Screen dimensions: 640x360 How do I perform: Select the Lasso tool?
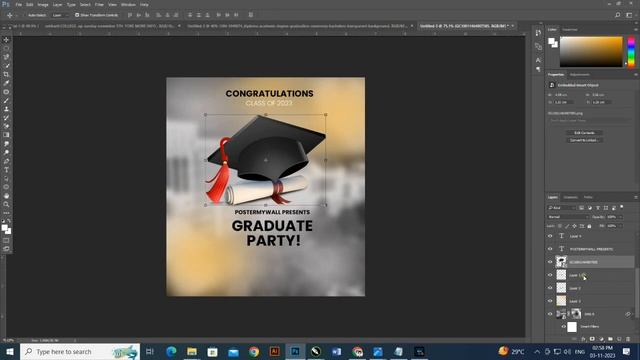[6, 57]
